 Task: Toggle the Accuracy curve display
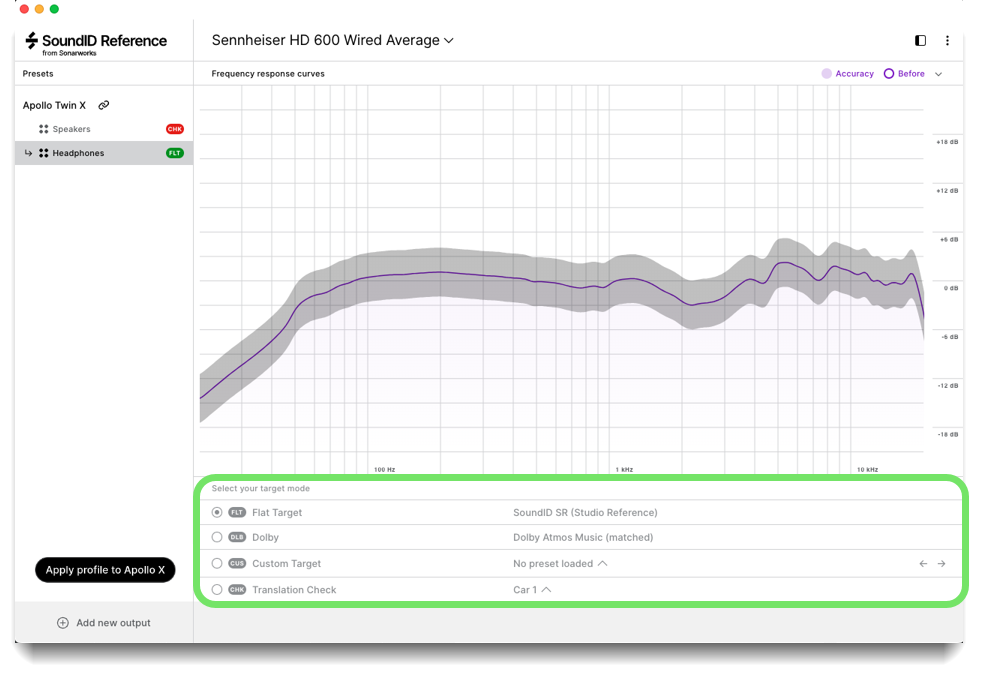pos(847,74)
